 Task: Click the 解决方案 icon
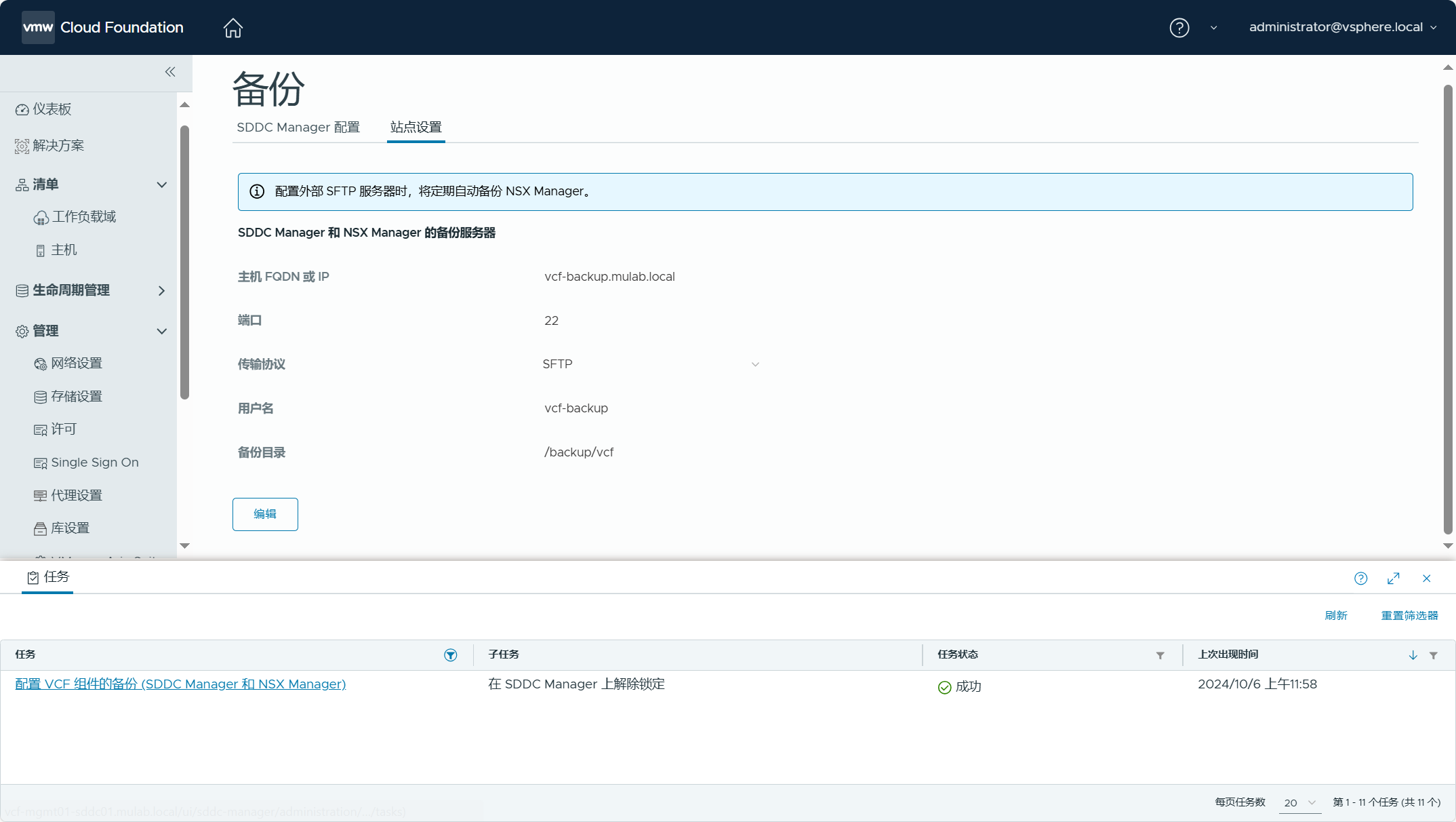click(x=22, y=146)
